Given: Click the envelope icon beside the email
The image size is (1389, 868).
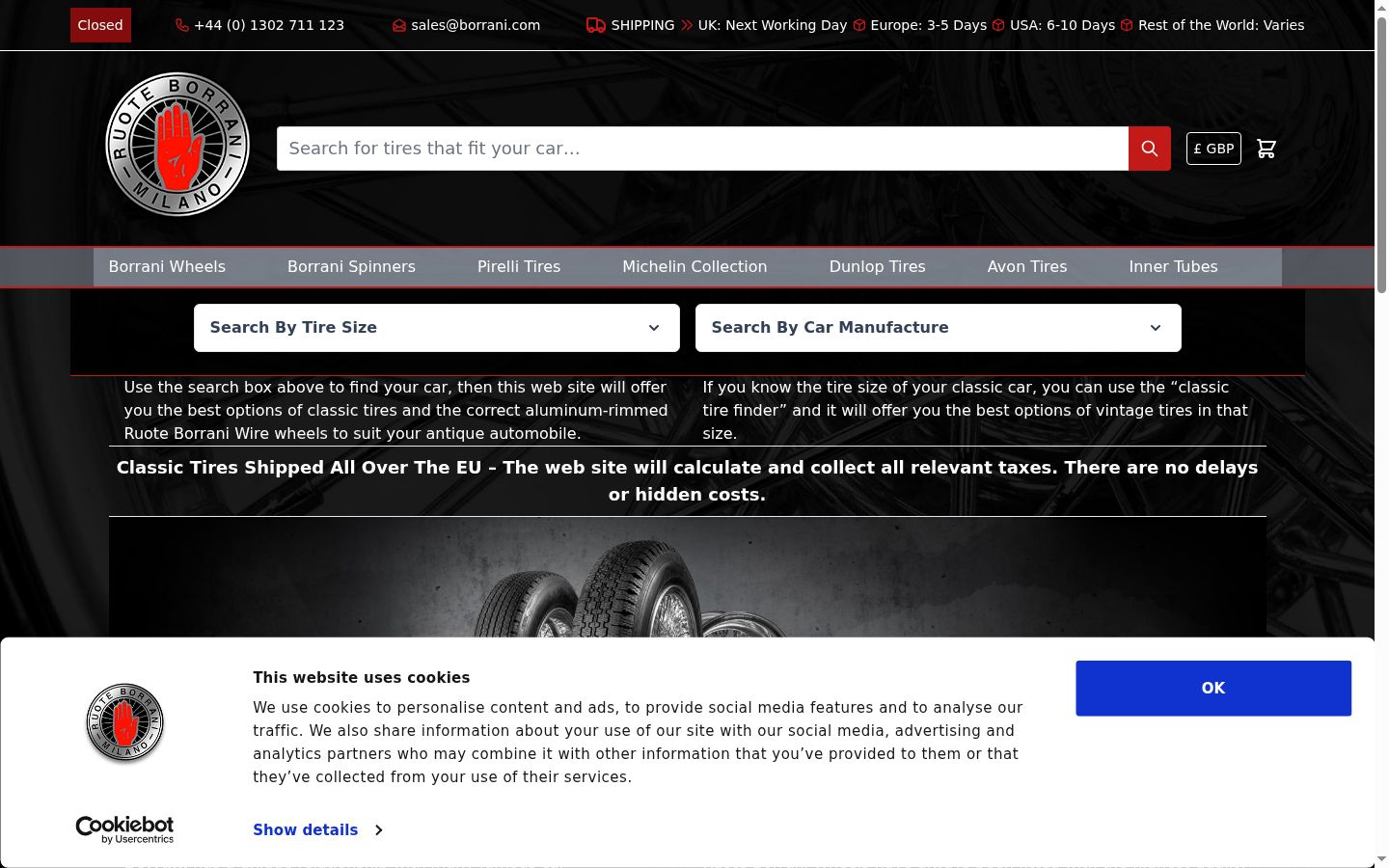Looking at the screenshot, I should [399, 25].
